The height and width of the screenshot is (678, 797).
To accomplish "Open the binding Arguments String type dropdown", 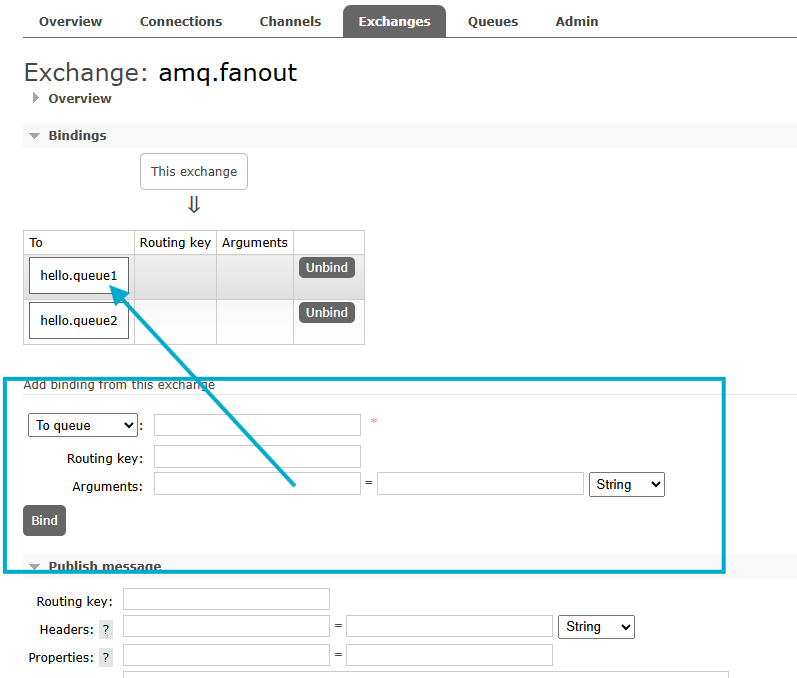I will [x=627, y=484].
